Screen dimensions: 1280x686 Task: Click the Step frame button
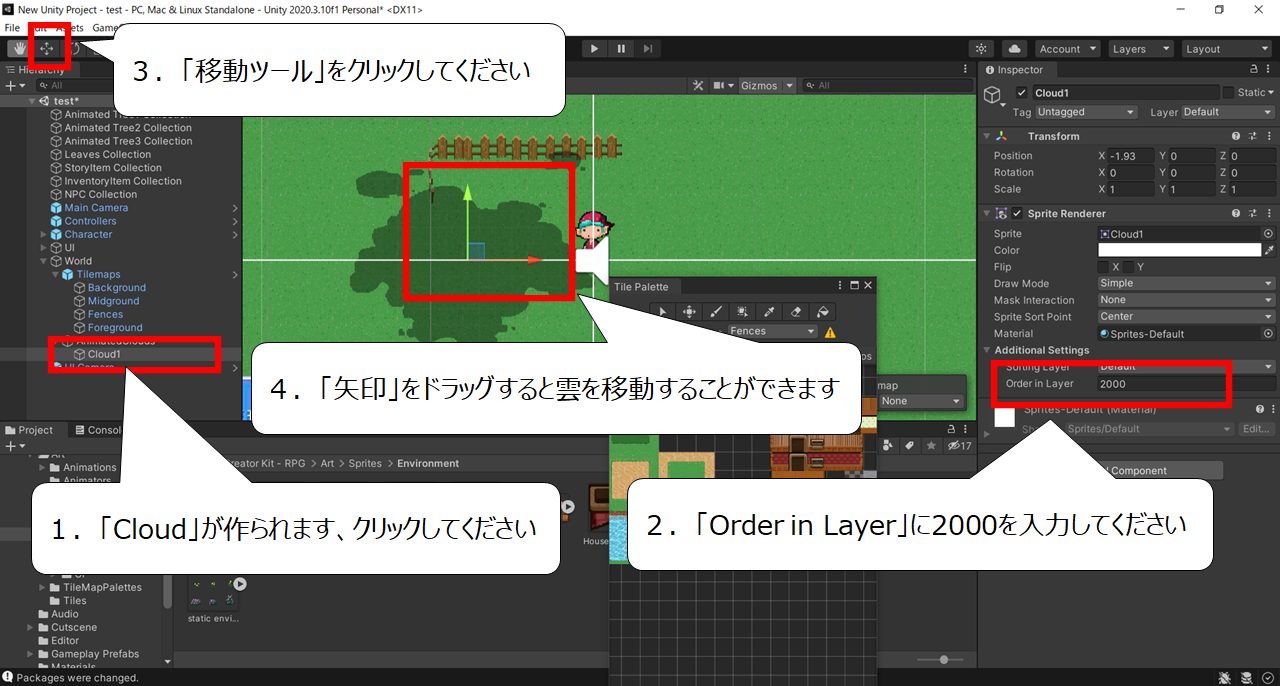(648, 48)
